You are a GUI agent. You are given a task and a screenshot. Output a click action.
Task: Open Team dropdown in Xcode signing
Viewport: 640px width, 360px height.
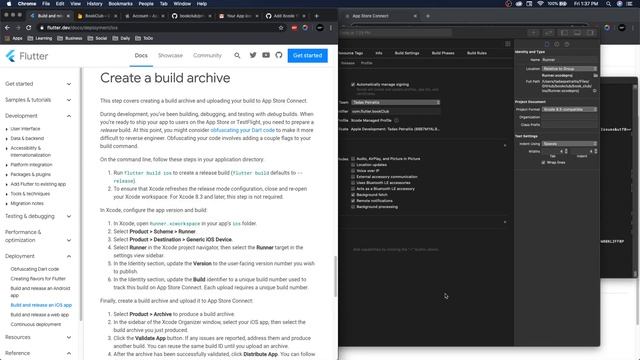point(395,102)
